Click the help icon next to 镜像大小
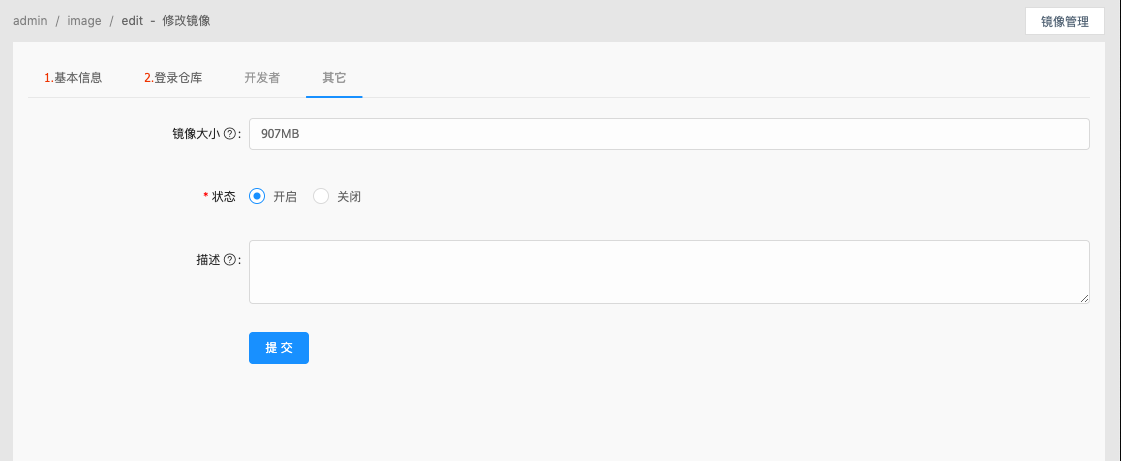This screenshot has height=461, width=1121. [x=230, y=134]
